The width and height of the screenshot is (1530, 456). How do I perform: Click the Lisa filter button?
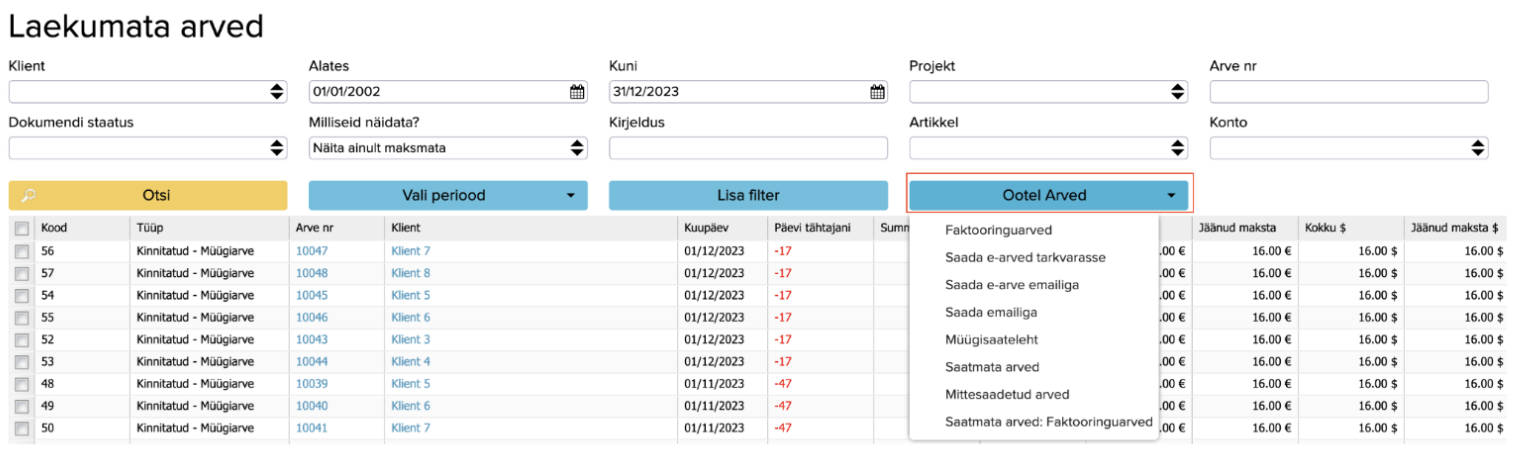point(748,196)
